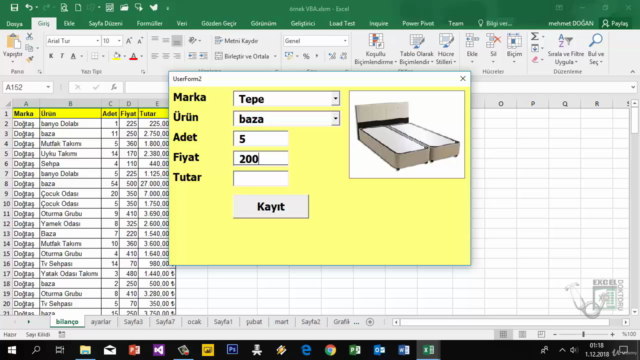Toggle Underline (A) formatting

pyautogui.click(x=73, y=56)
